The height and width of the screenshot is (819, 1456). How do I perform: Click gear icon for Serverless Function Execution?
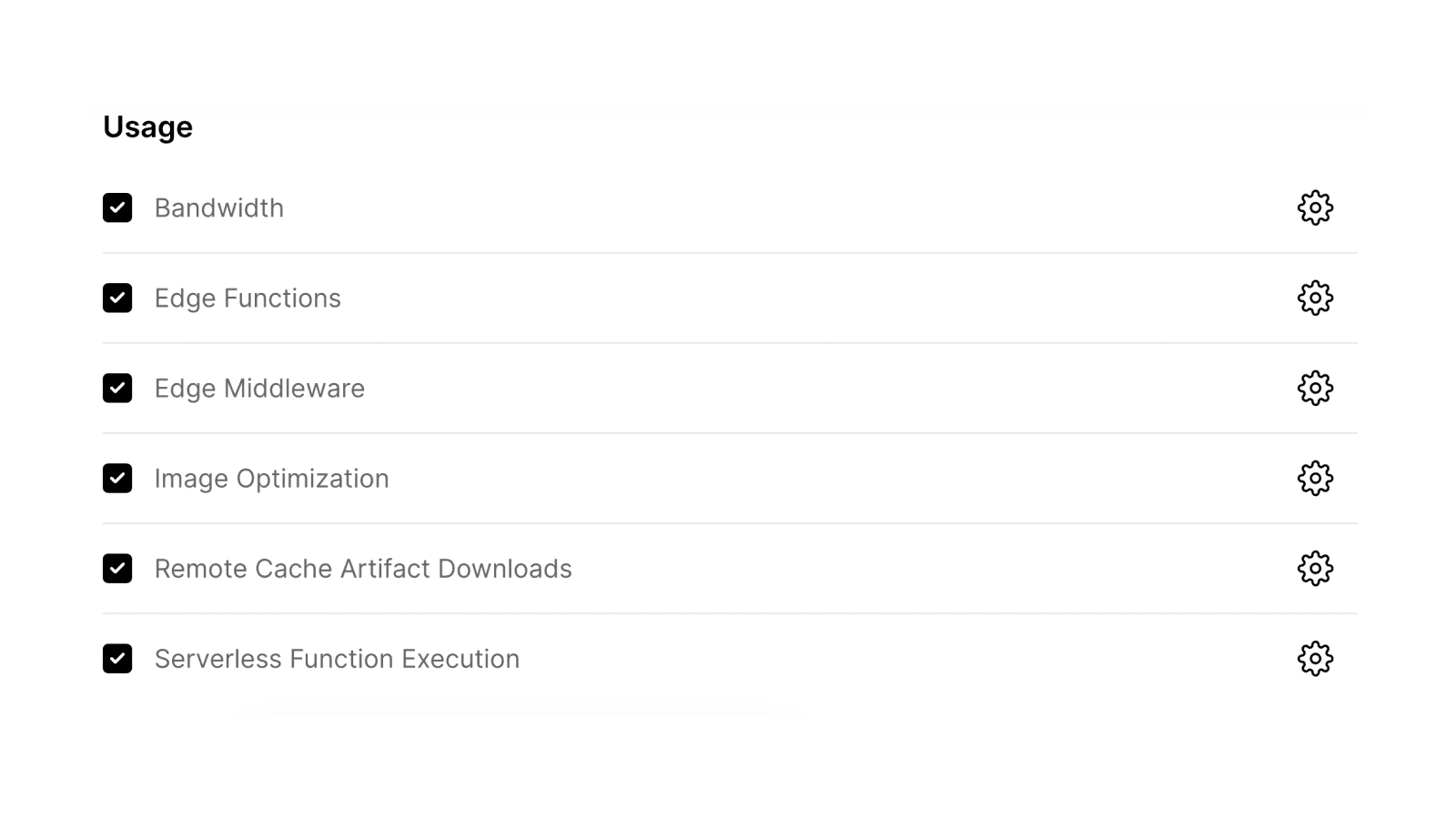tap(1315, 658)
